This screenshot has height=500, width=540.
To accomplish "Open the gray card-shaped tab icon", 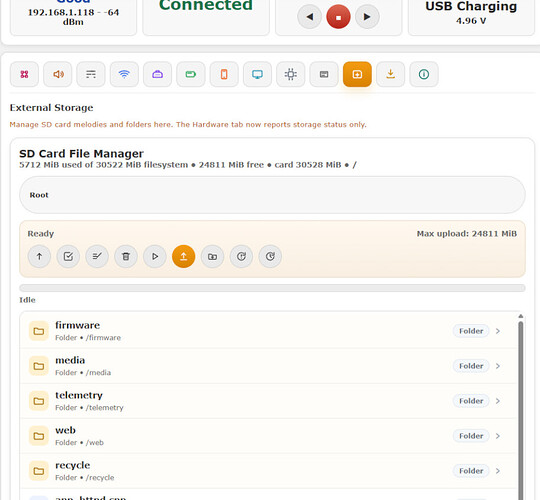I will [324, 74].
